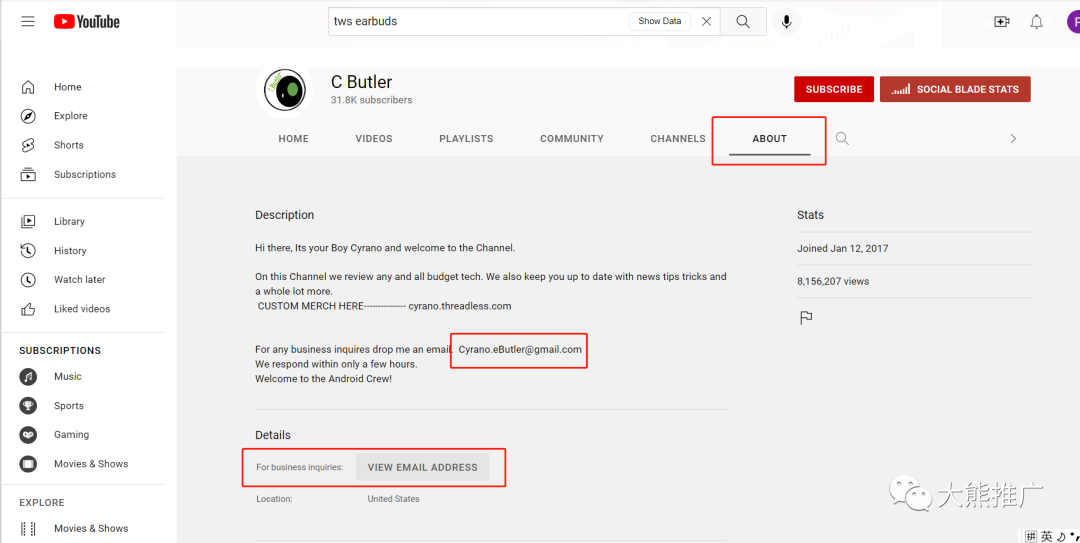Image resolution: width=1080 pixels, height=543 pixels.
Task: Click the Library icon
Action: (28, 221)
